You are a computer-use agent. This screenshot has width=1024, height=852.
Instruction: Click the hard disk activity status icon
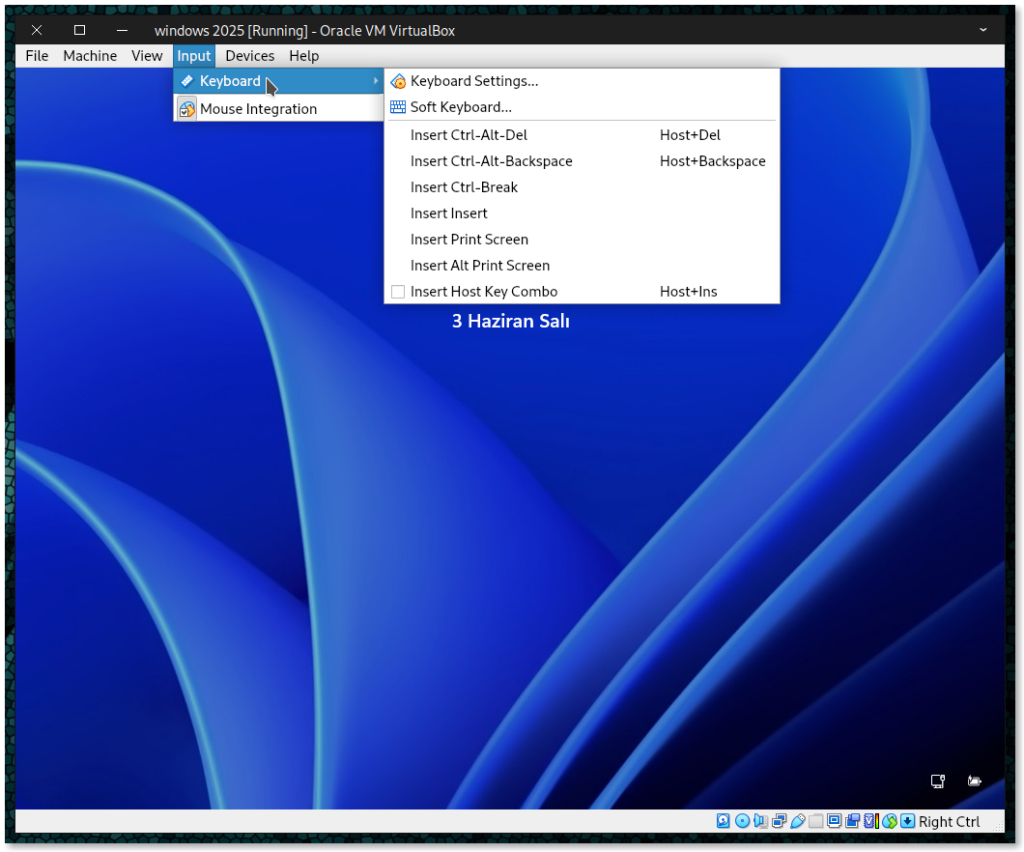(723, 821)
